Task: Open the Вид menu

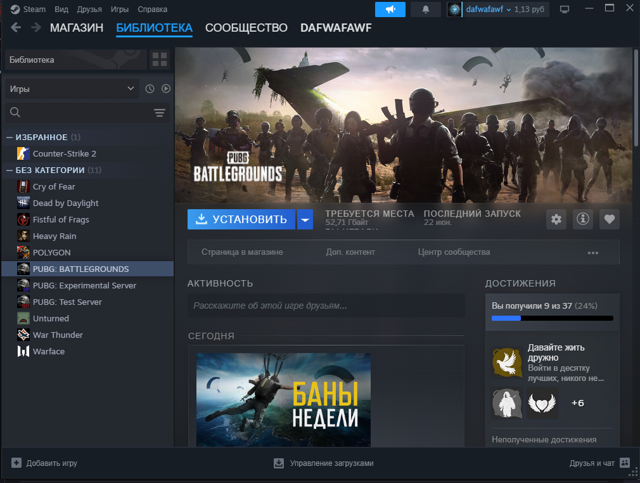Action: [61, 9]
